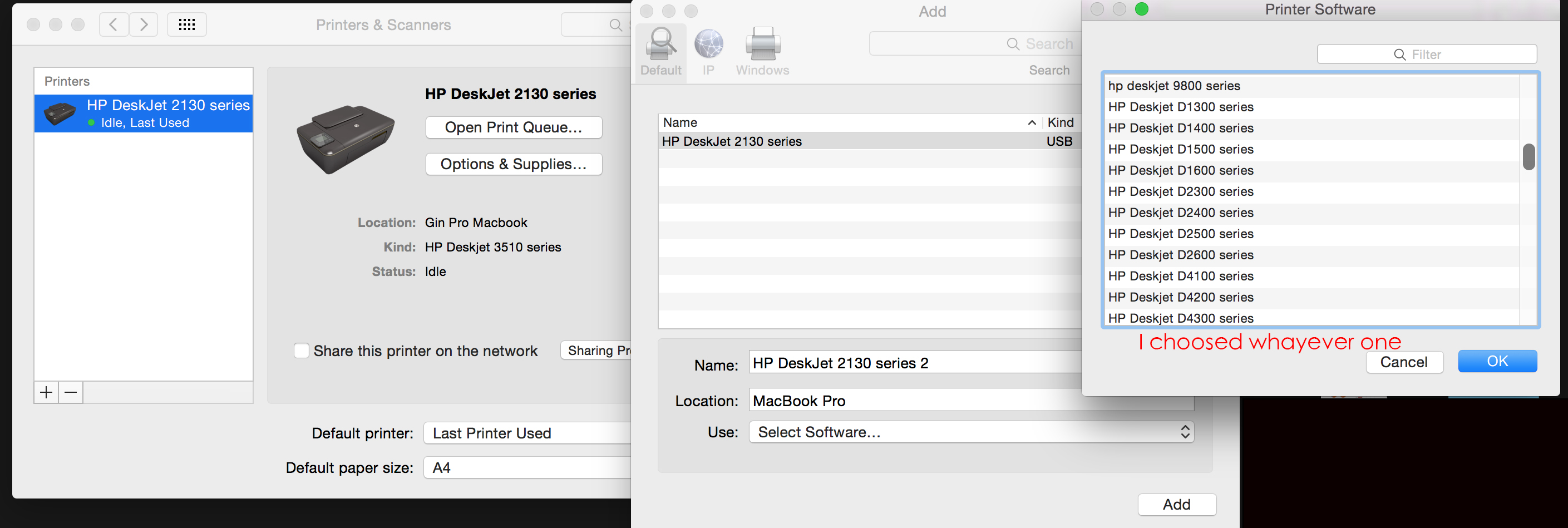The image size is (1568, 528).
Task: Click the printer software list scrollbar
Action: [1528, 157]
